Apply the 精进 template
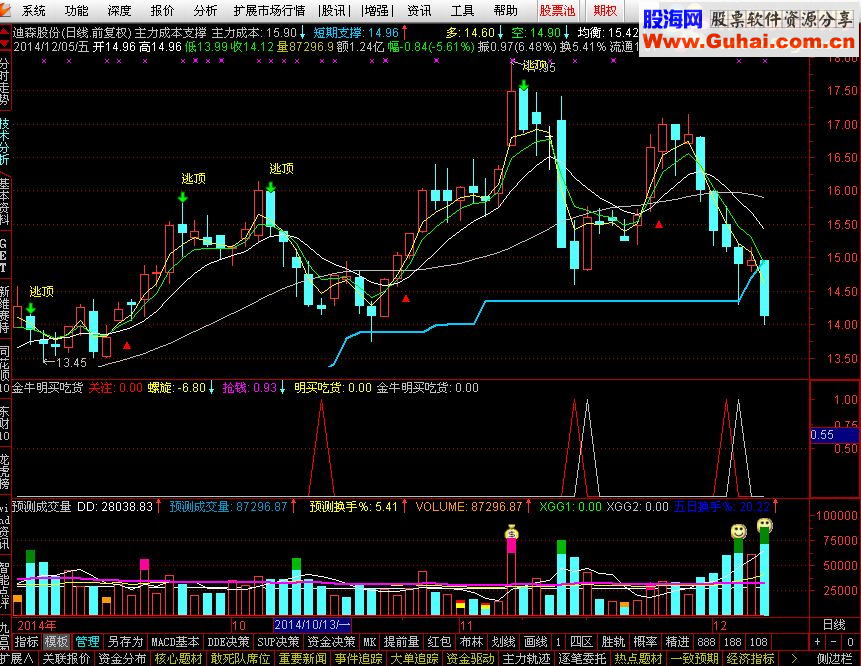The image size is (861, 666). click(677, 641)
